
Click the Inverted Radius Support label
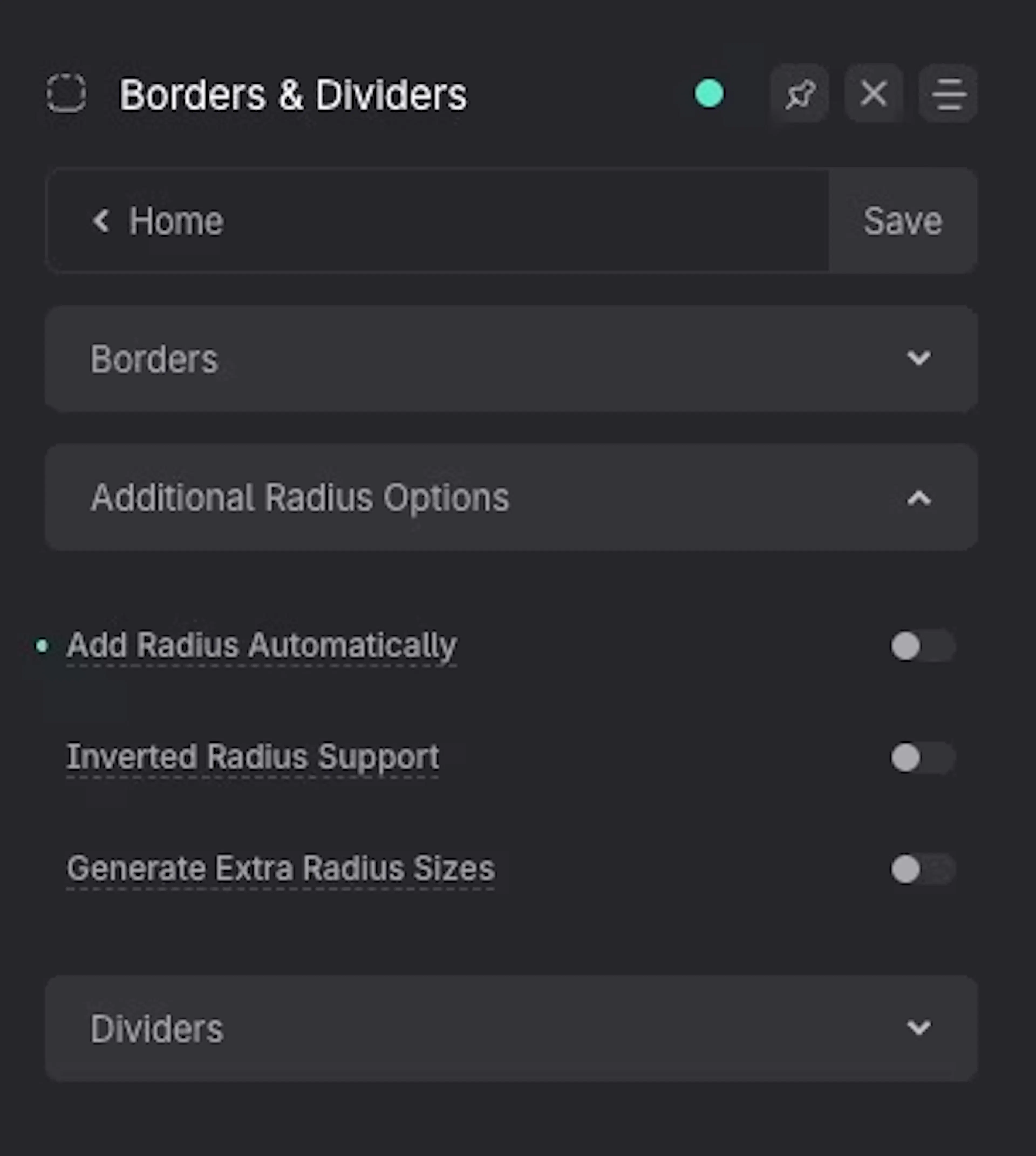pos(253,757)
